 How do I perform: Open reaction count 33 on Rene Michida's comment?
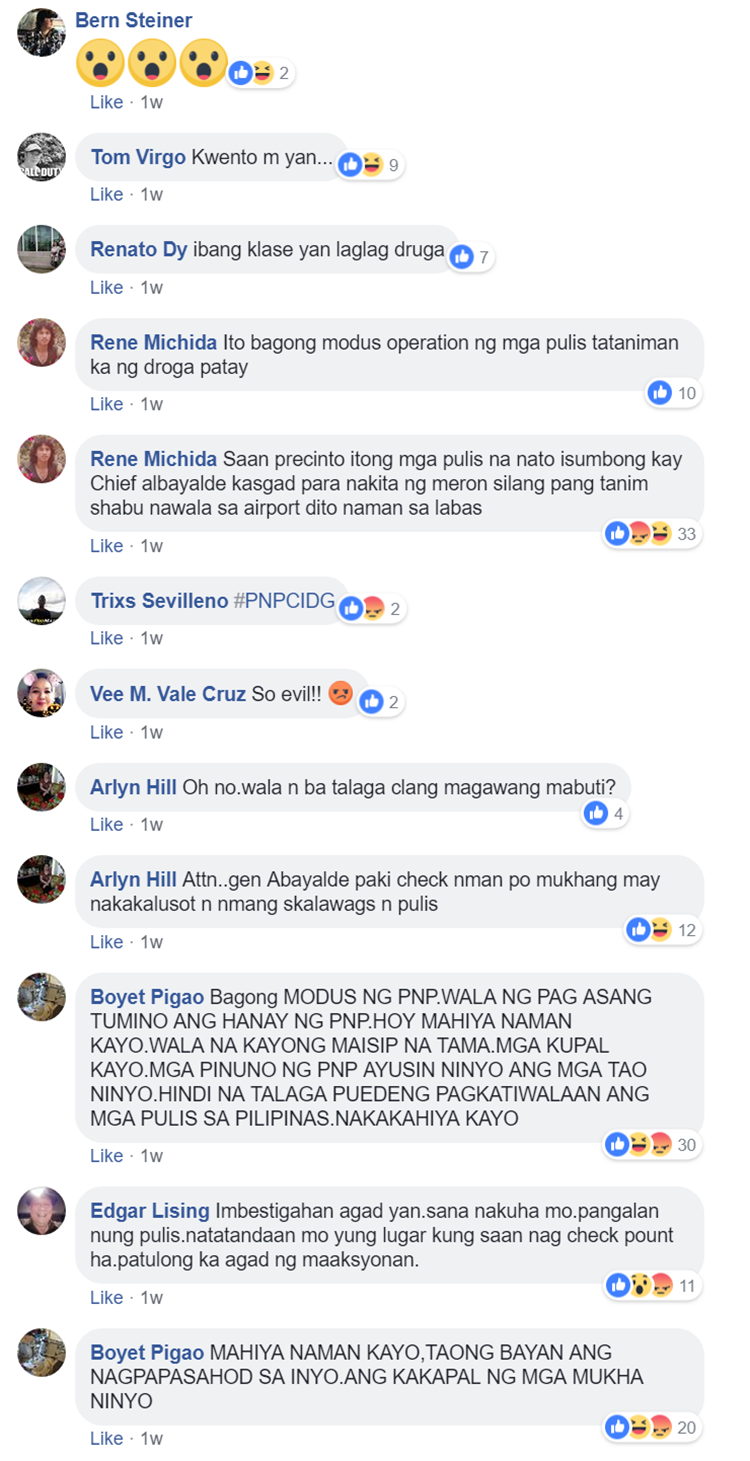click(x=651, y=533)
